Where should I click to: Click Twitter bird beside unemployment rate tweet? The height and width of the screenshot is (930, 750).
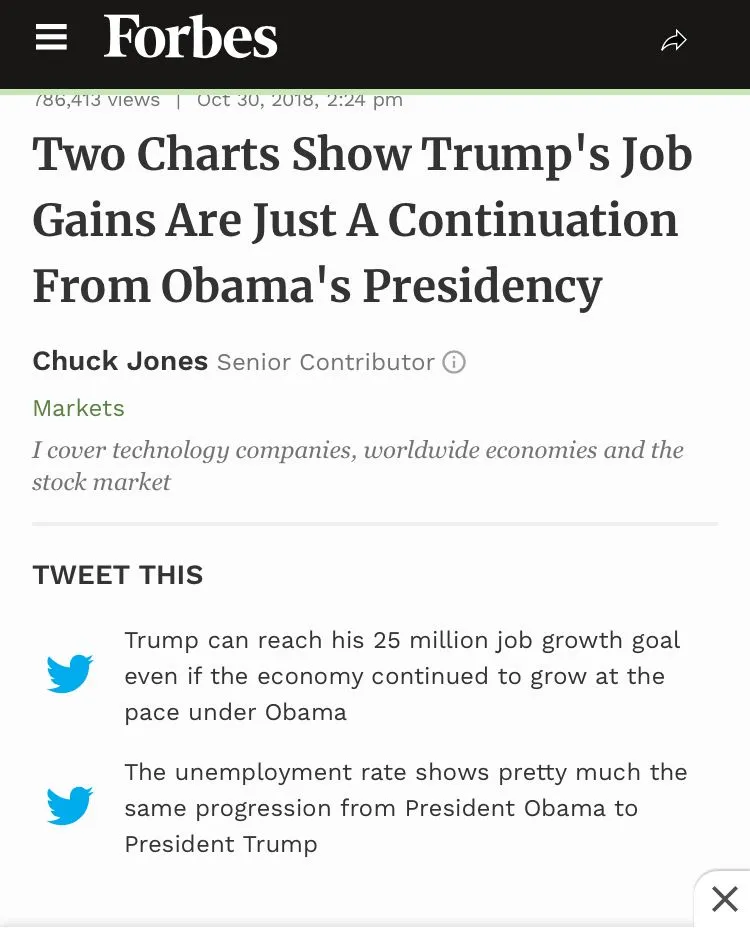[70, 806]
